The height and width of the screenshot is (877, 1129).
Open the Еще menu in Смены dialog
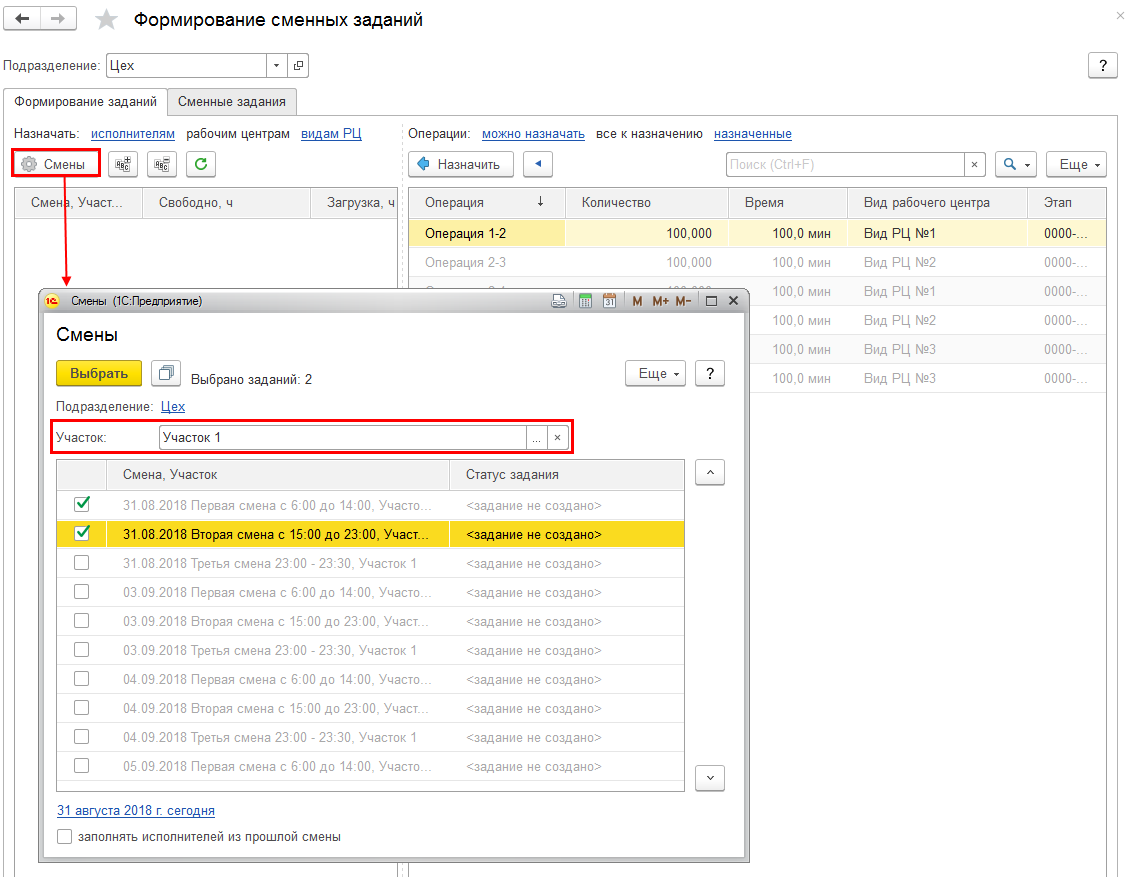tap(655, 373)
